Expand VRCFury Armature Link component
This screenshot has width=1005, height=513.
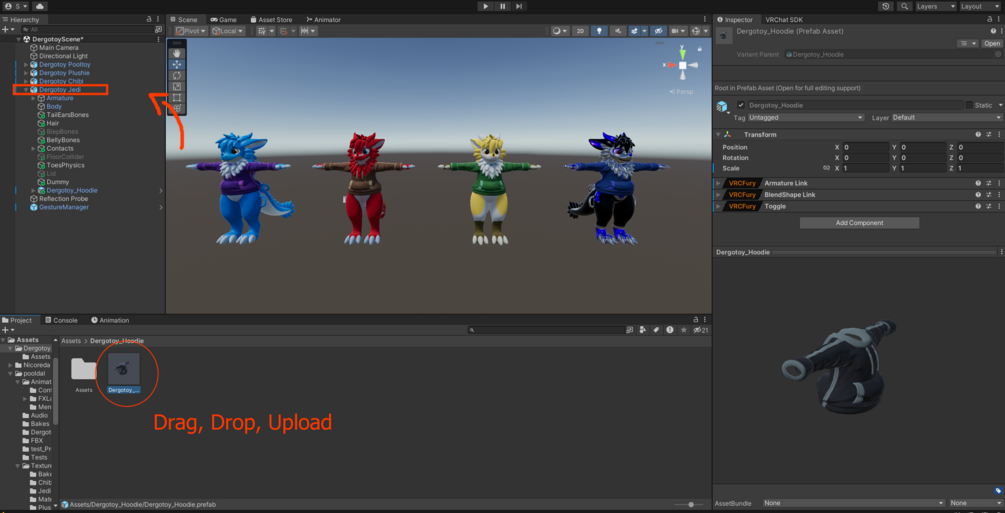point(718,183)
